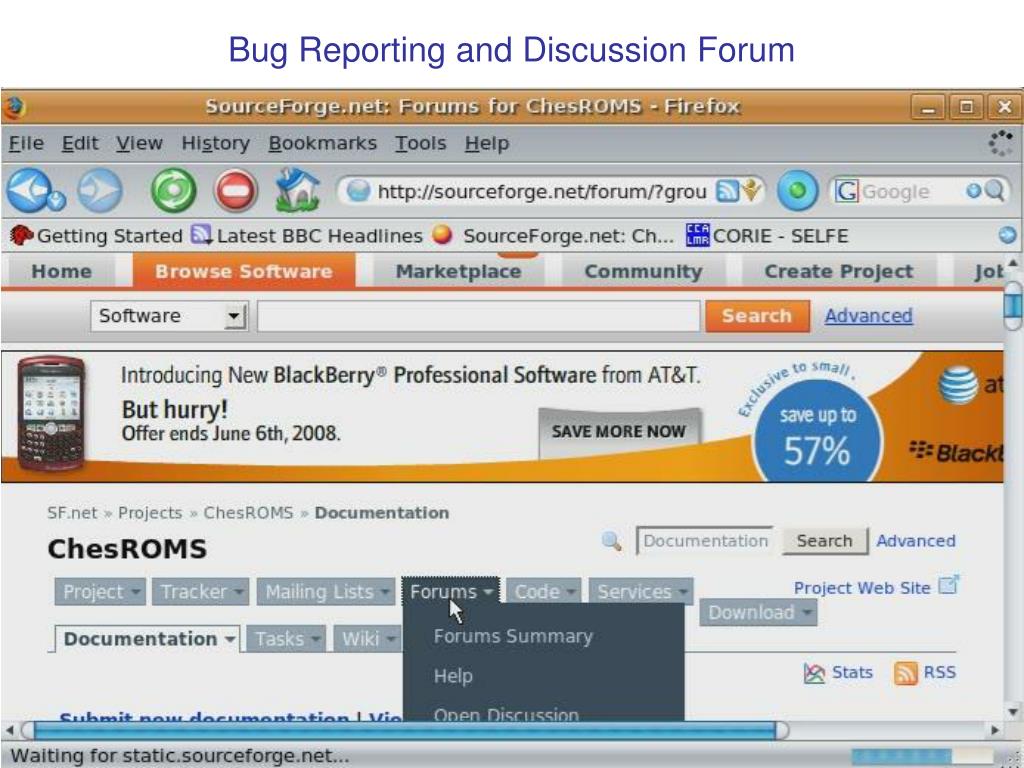
Task: Show more bookmarks chevron
Action: pos(1008,235)
